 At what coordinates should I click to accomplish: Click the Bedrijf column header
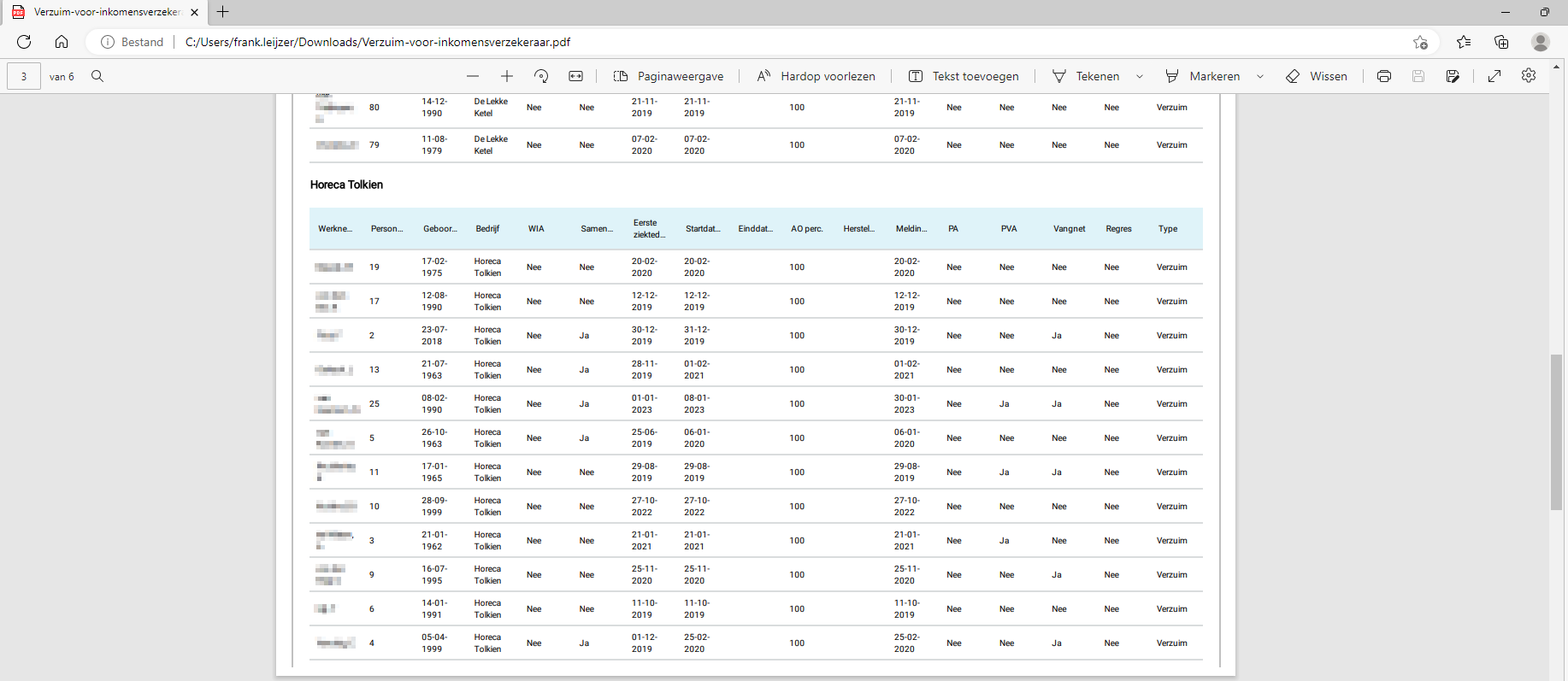click(487, 229)
